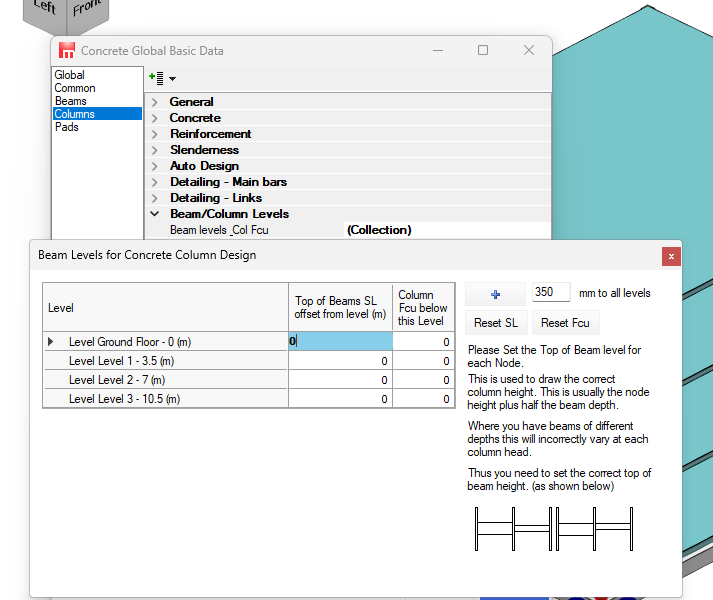Click the row selector arrow for Ground Floor
The image size is (713, 600).
tap(50, 342)
